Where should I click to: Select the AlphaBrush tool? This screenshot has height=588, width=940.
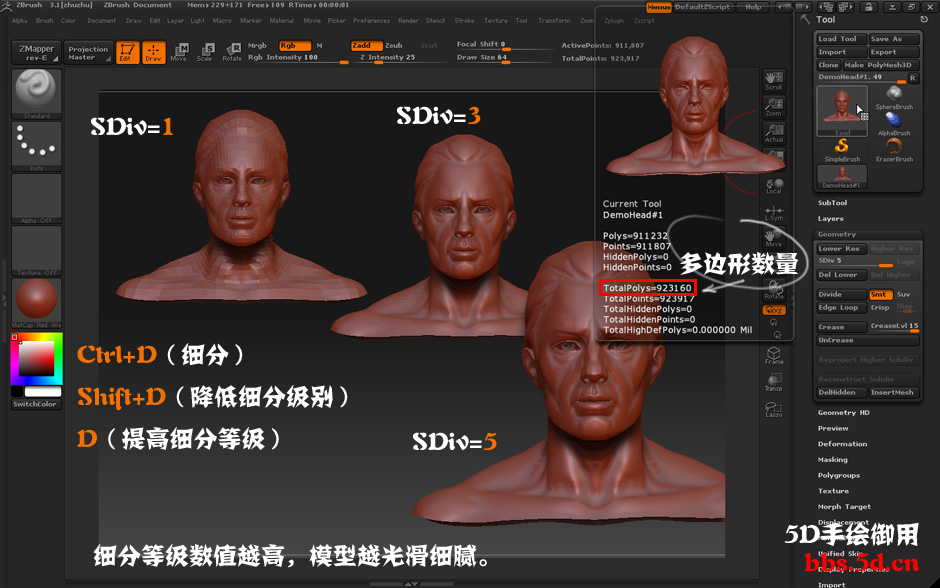(x=894, y=124)
